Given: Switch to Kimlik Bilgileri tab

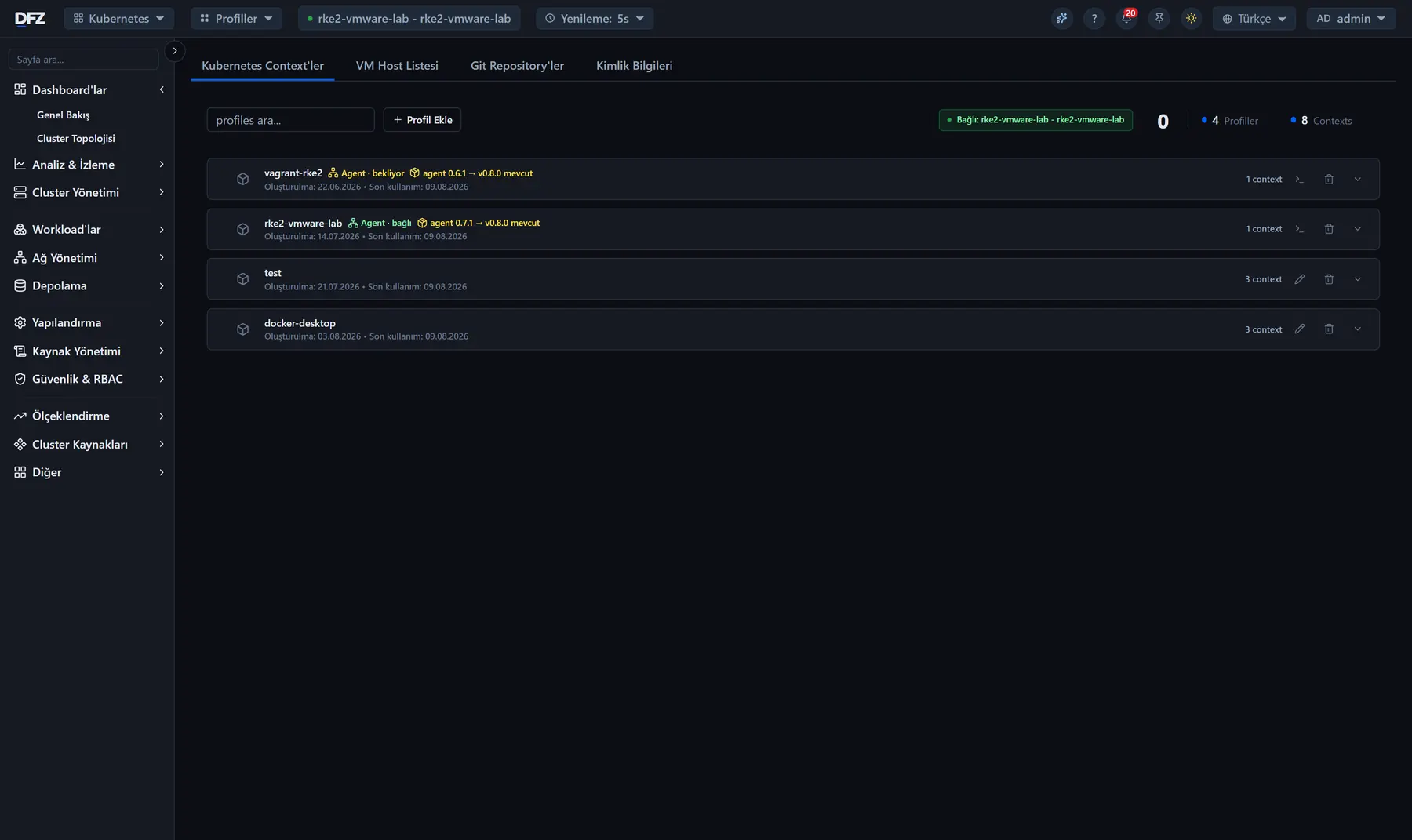Looking at the screenshot, I should click(x=634, y=66).
